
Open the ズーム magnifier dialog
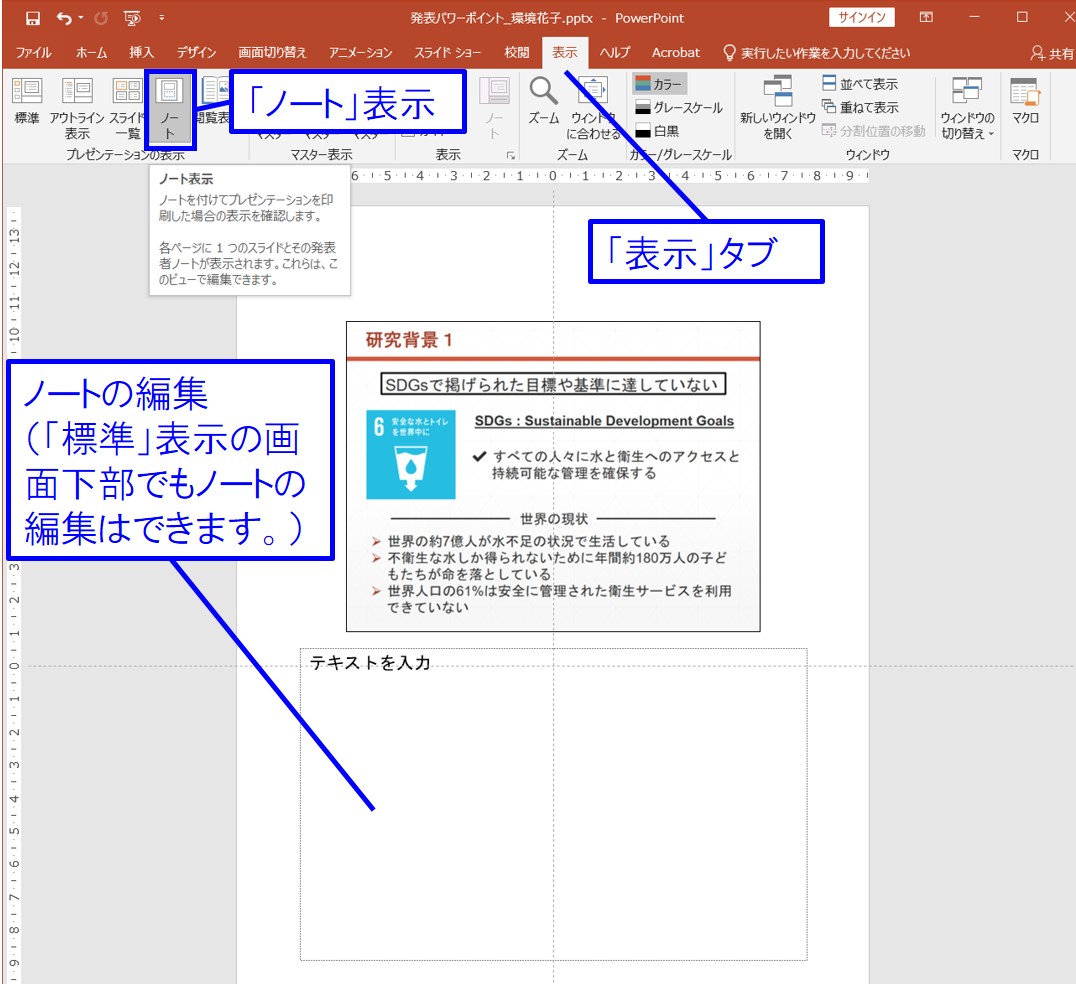tap(543, 103)
